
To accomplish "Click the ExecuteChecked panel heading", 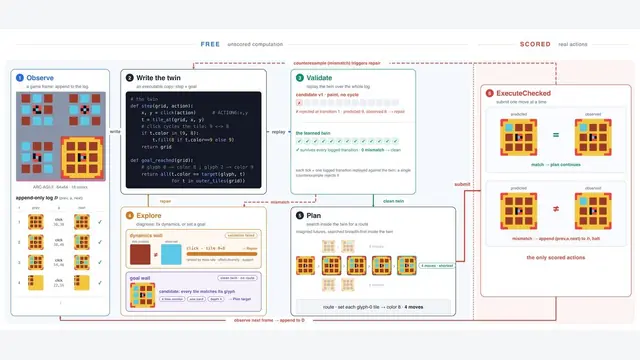I will [523, 93].
